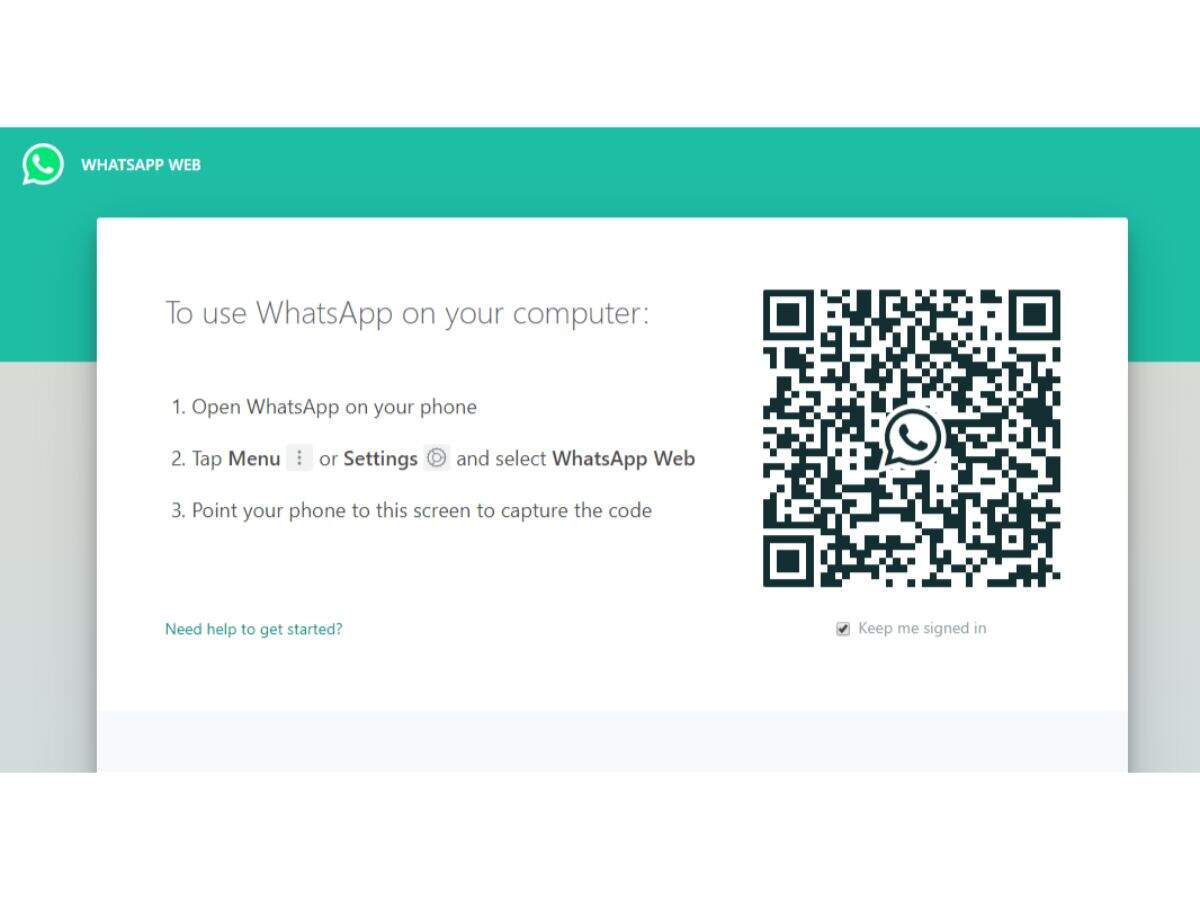Viewport: 1200px width, 900px height.
Task: Click the QR code's top-right finder square
Action: coord(1035,316)
